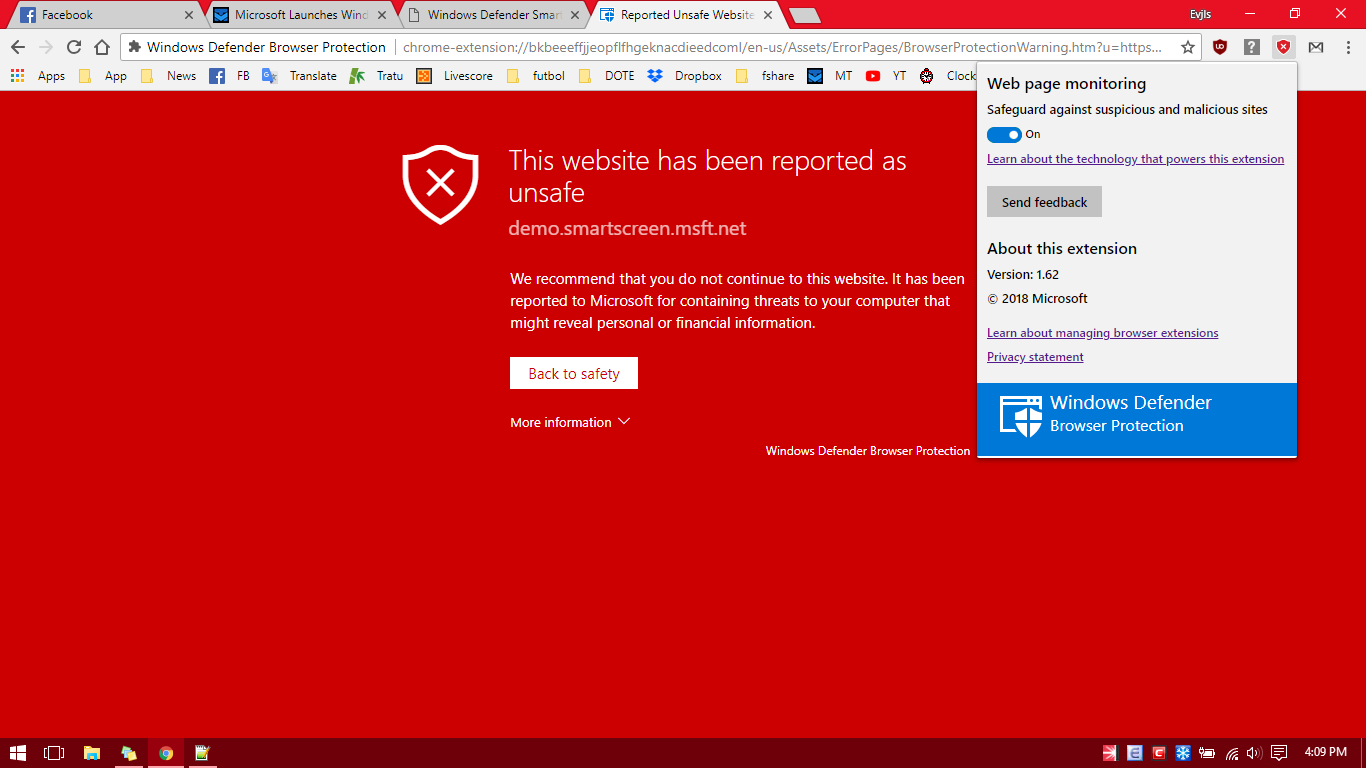Viewport: 1366px width, 768px height.
Task: Open the Windows Start menu
Action: 18,753
